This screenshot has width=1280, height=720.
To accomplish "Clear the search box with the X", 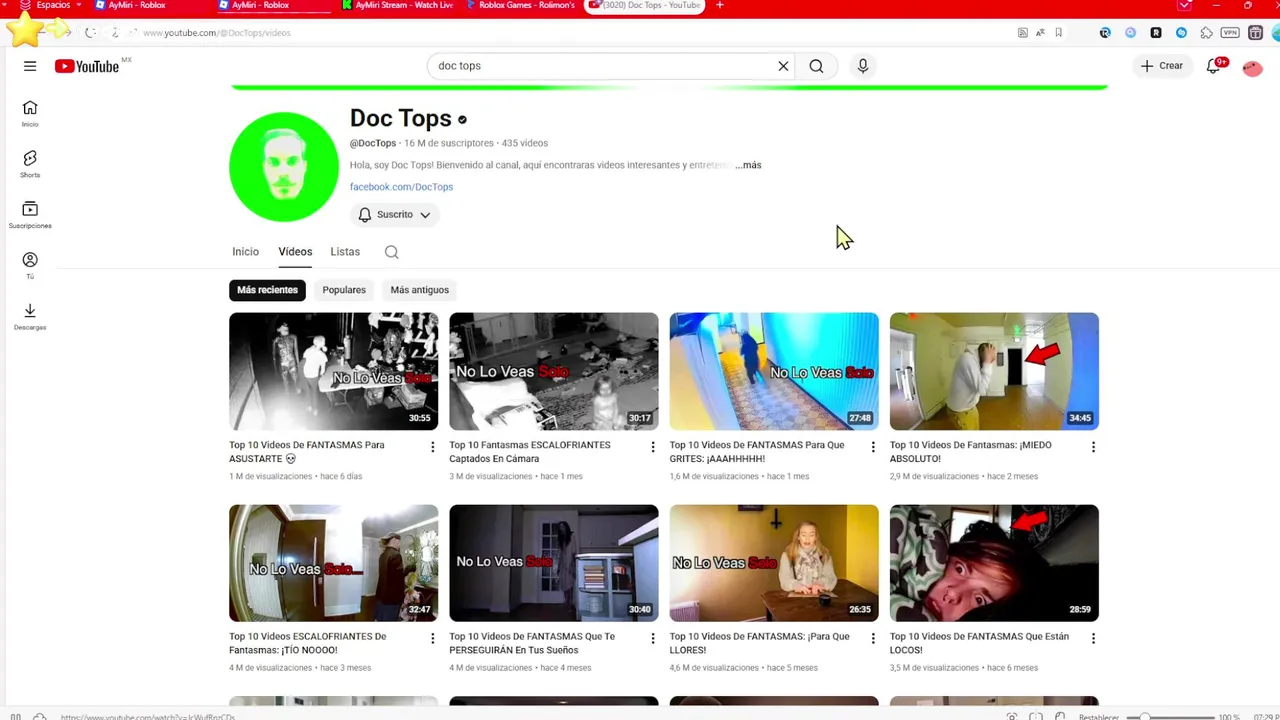I will tap(783, 66).
